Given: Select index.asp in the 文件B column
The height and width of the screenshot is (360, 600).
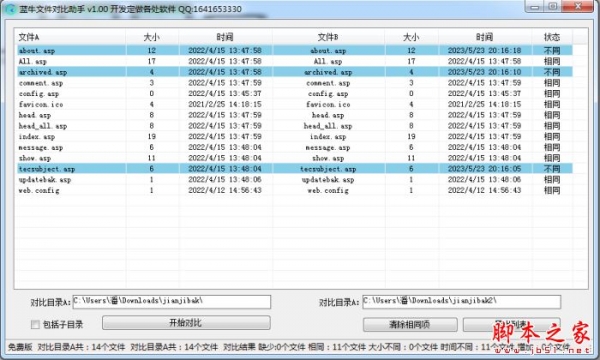Looking at the screenshot, I should pyautogui.click(x=328, y=137).
